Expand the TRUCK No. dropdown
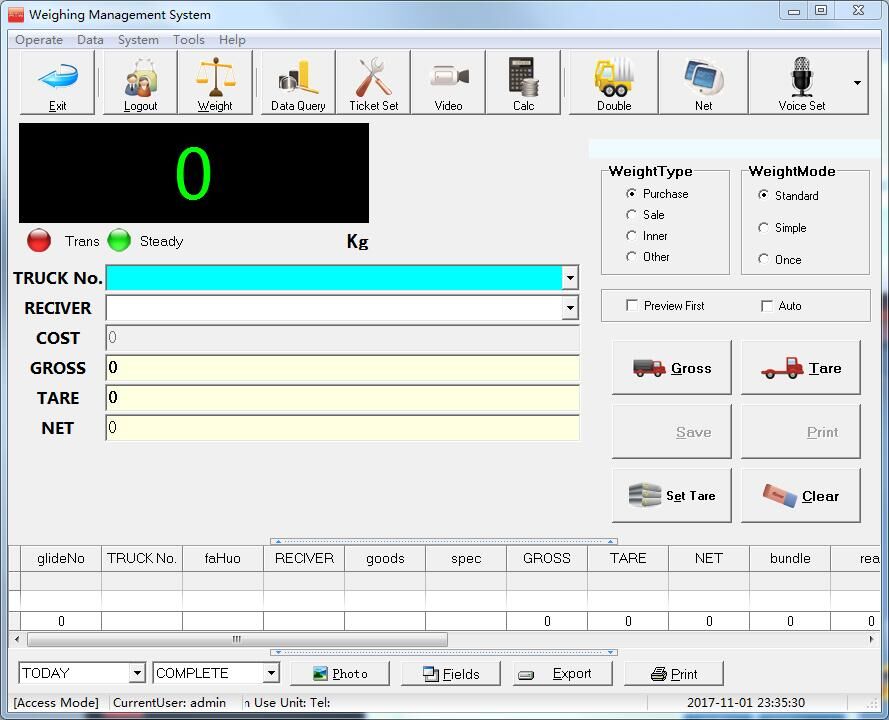 click(570, 277)
